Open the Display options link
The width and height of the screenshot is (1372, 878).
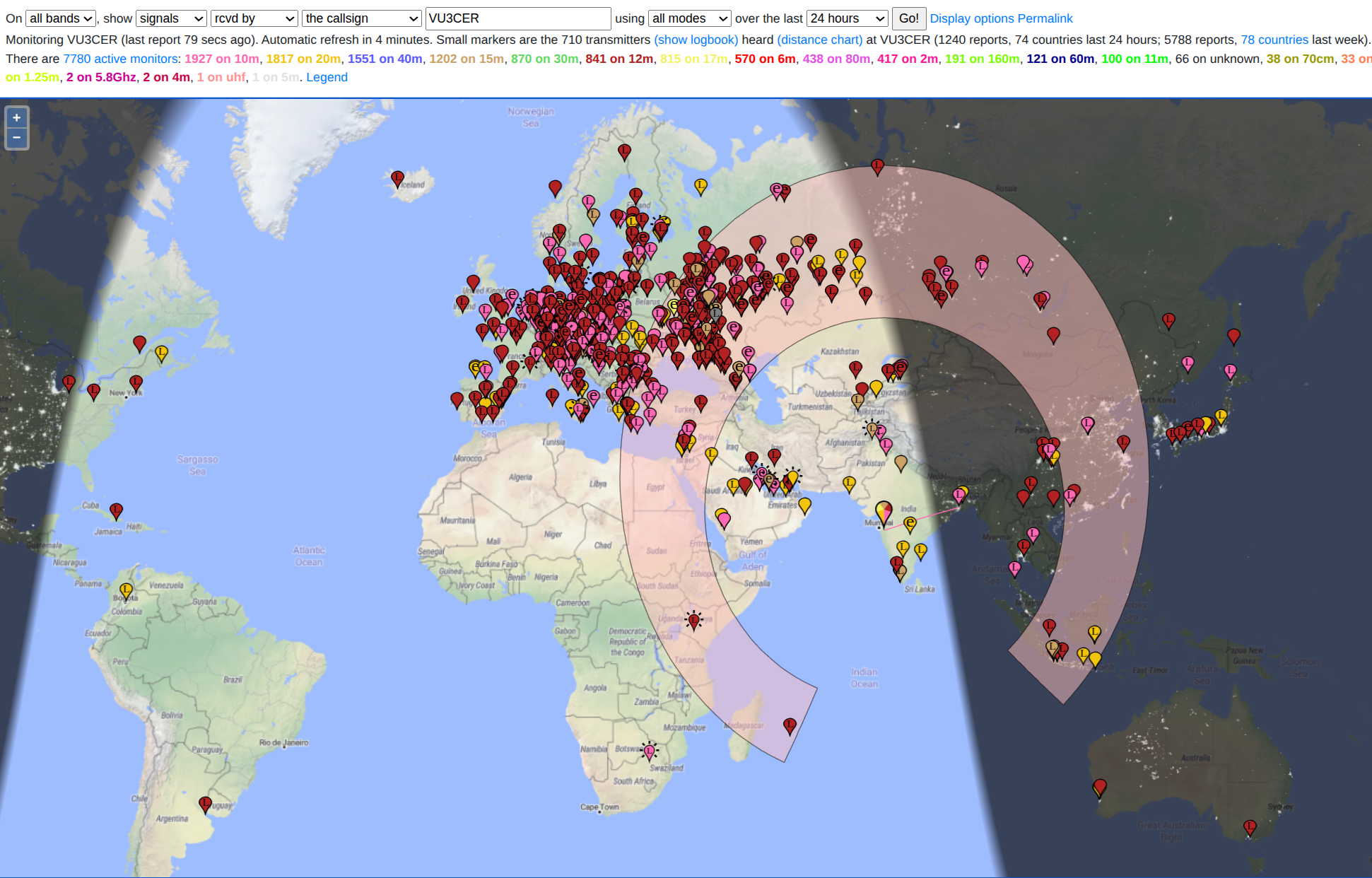973,18
